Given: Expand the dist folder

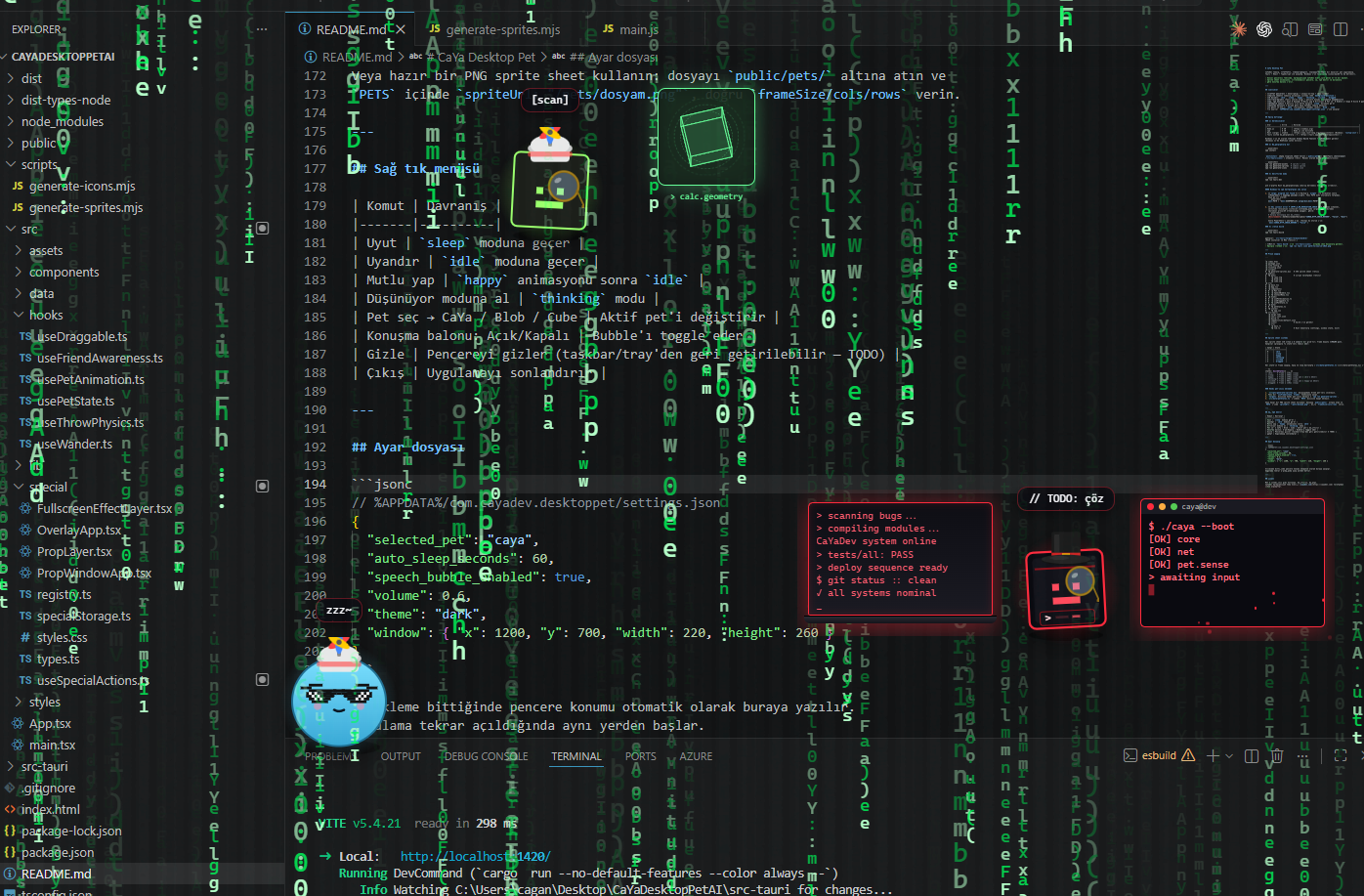Looking at the screenshot, I should (31, 78).
